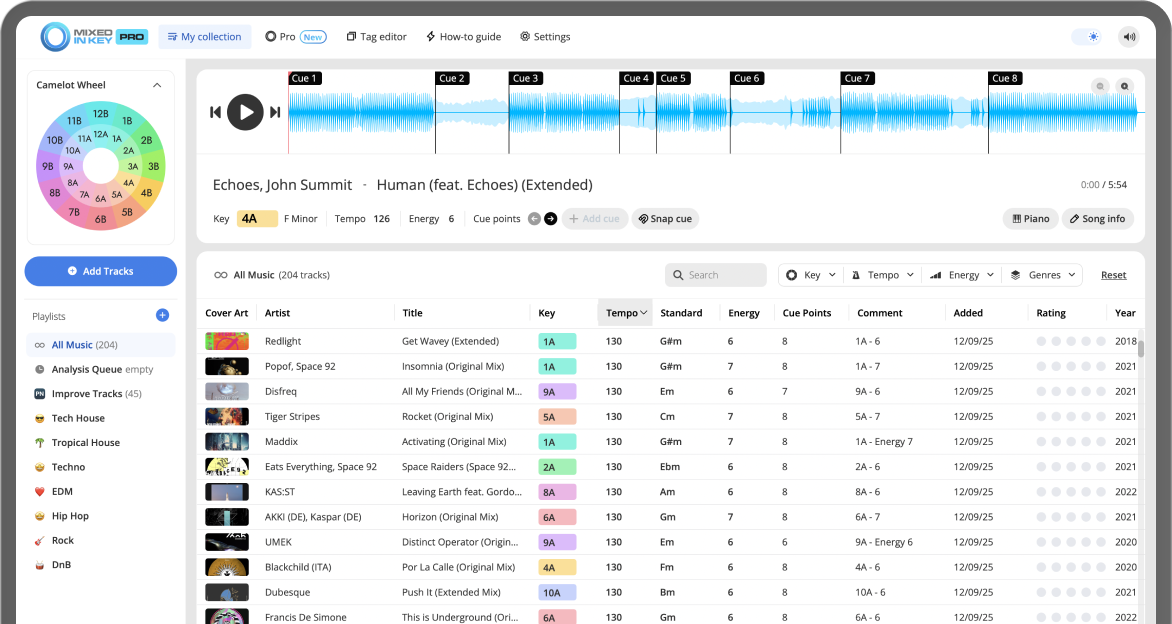Zoom out the waveform

tap(1100, 87)
